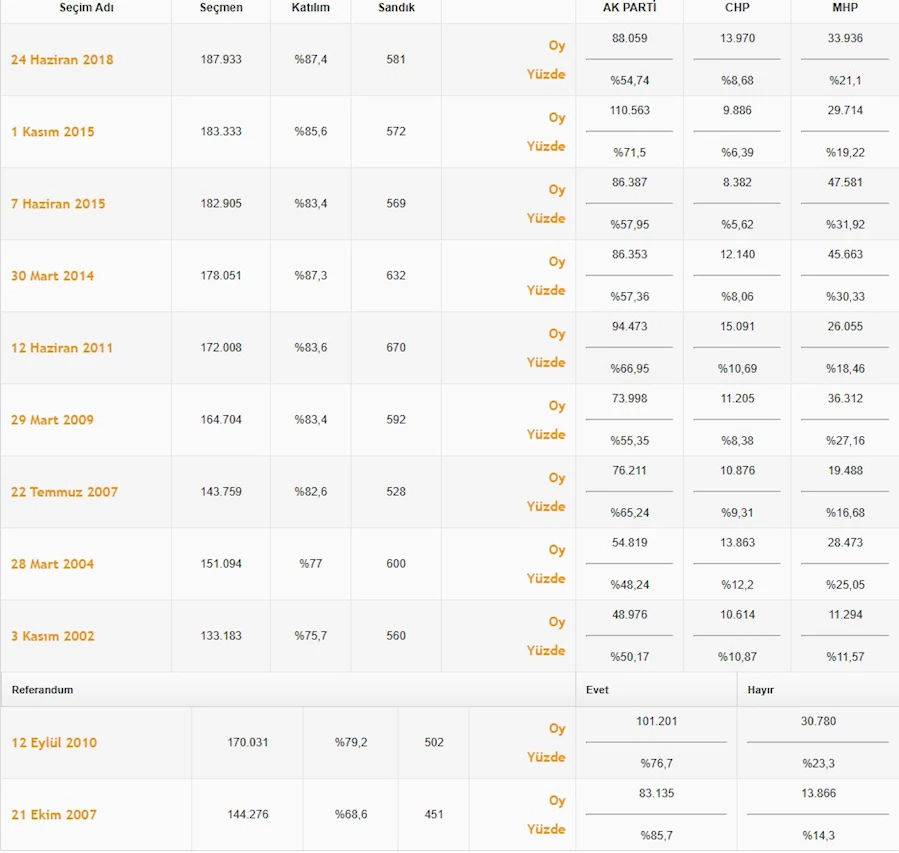Click the Hayır referendum column header
This screenshot has width=899, height=853.
coord(761,690)
